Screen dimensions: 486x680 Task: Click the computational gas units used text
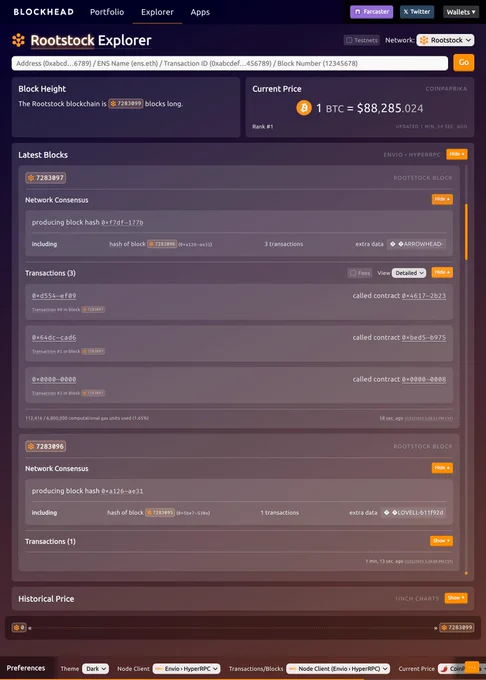tap(87, 418)
